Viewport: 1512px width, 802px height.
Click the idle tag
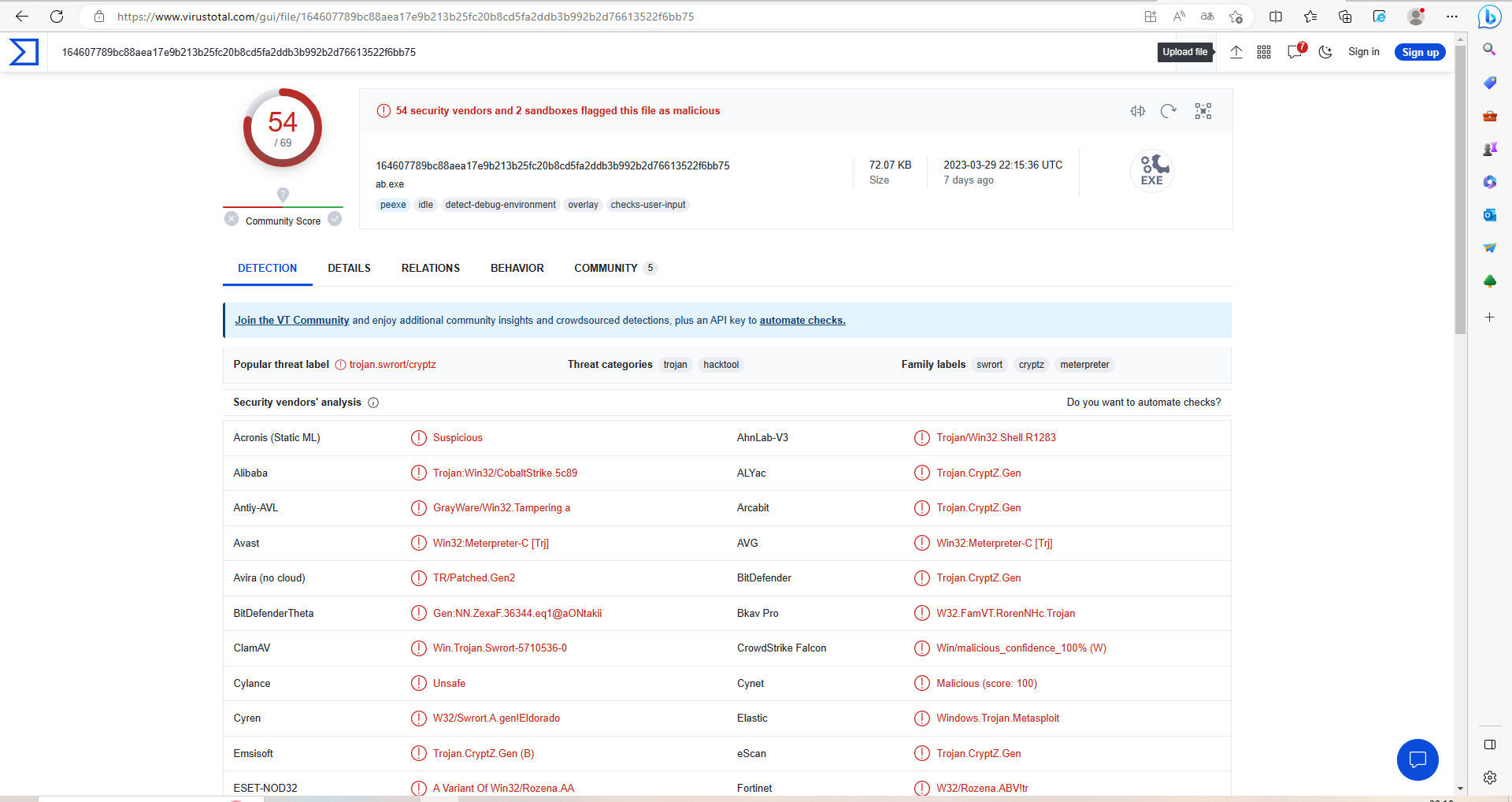[x=426, y=205]
